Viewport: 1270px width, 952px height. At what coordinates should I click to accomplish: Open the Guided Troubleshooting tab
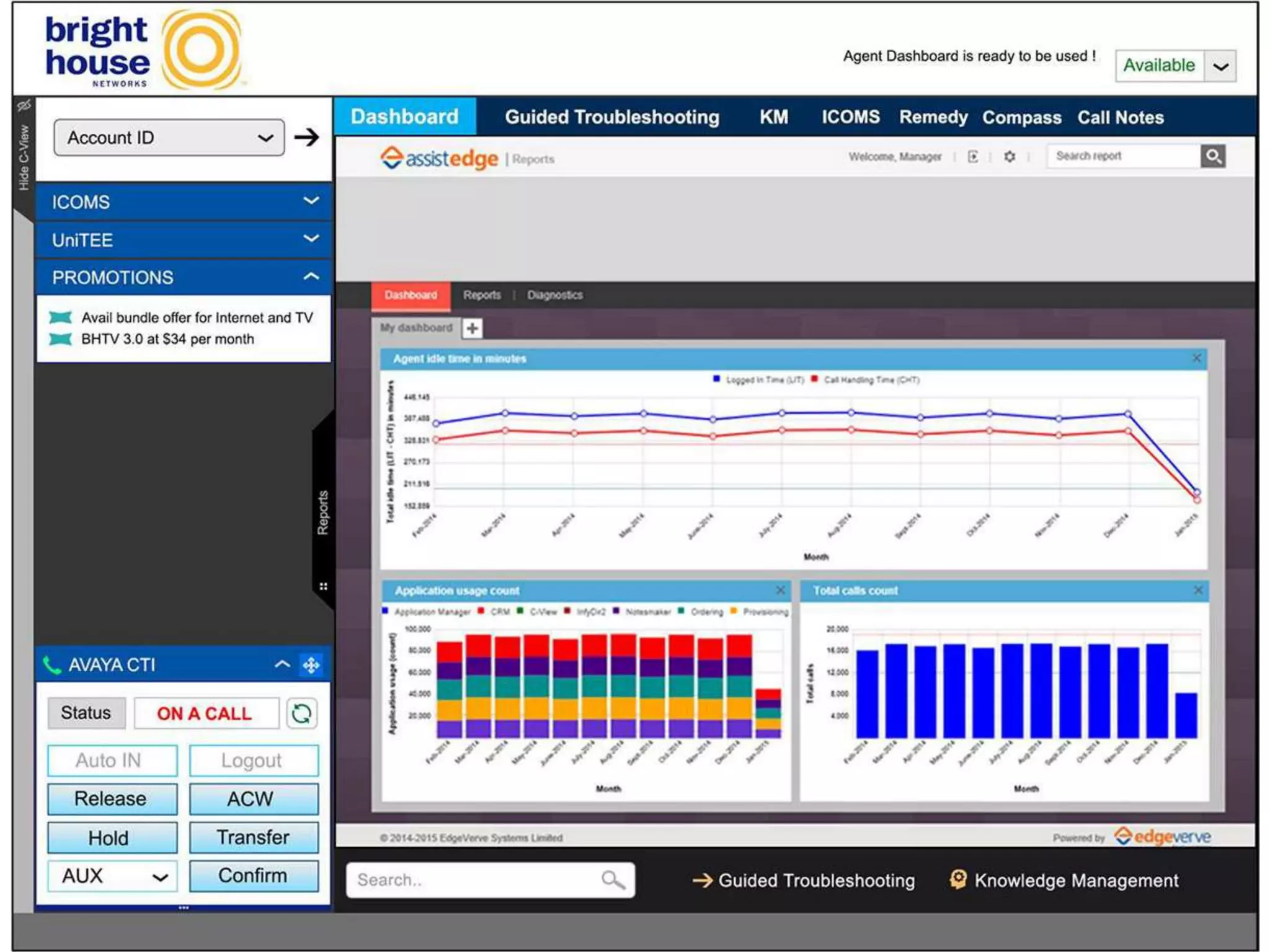point(612,117)
